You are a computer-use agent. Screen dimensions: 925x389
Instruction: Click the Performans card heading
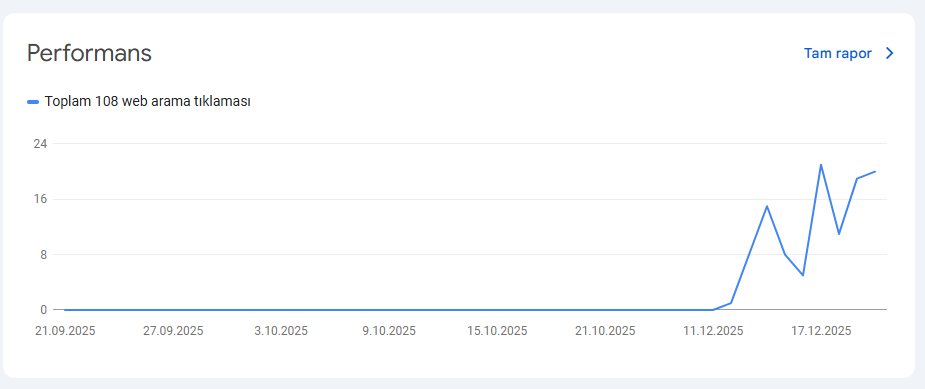point(89,53)
